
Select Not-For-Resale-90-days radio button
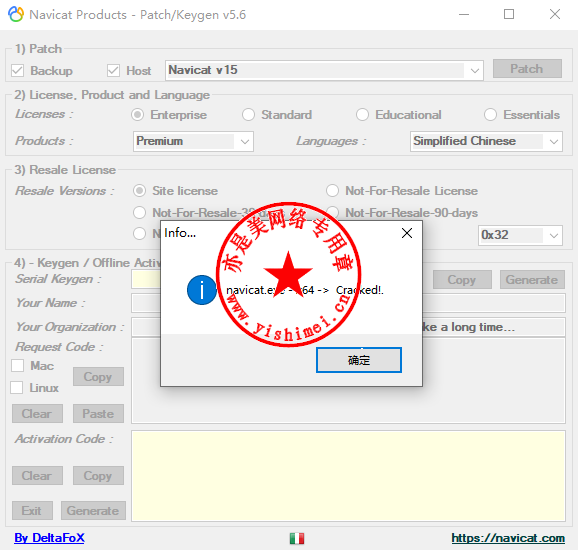(x=332, y=213)
